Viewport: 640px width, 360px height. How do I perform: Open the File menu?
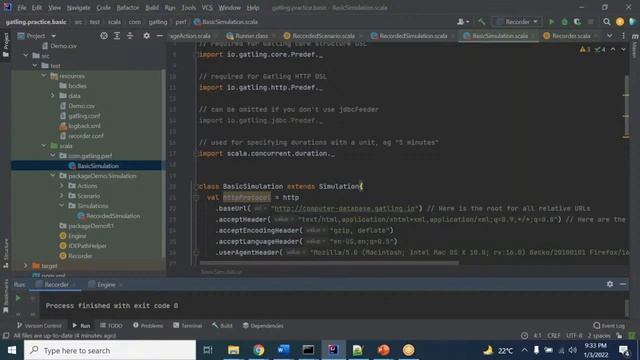pyautogui.click(x=21, y=8)
